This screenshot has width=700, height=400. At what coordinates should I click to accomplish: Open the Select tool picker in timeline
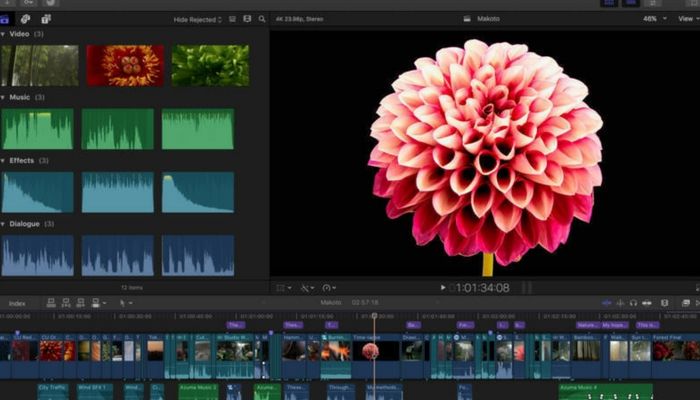click(x=125, y=303)
